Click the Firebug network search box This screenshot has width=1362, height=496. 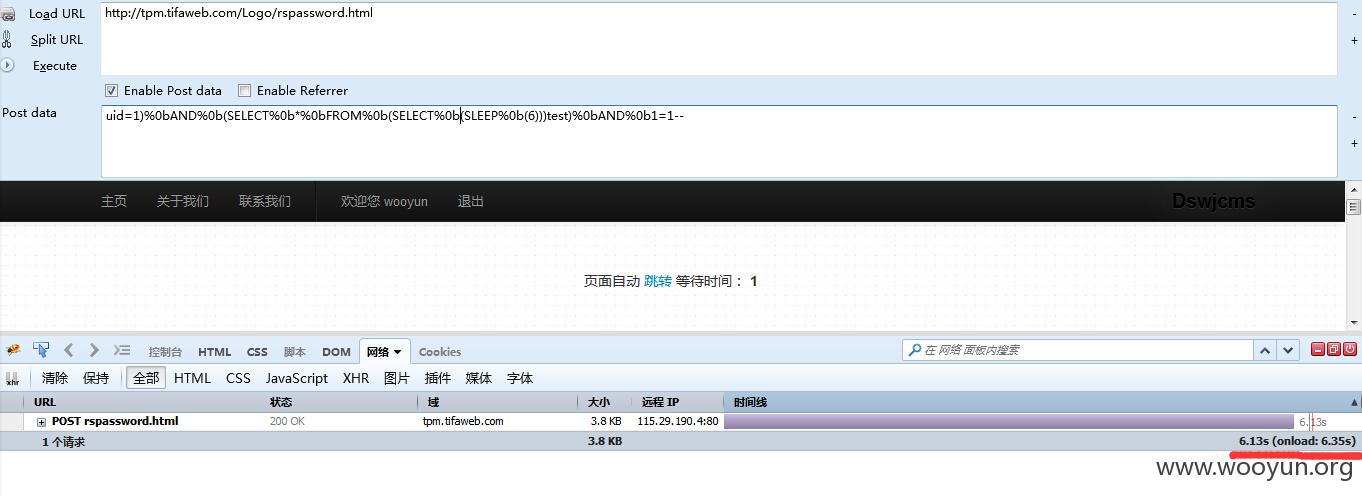coord(1078,350)
